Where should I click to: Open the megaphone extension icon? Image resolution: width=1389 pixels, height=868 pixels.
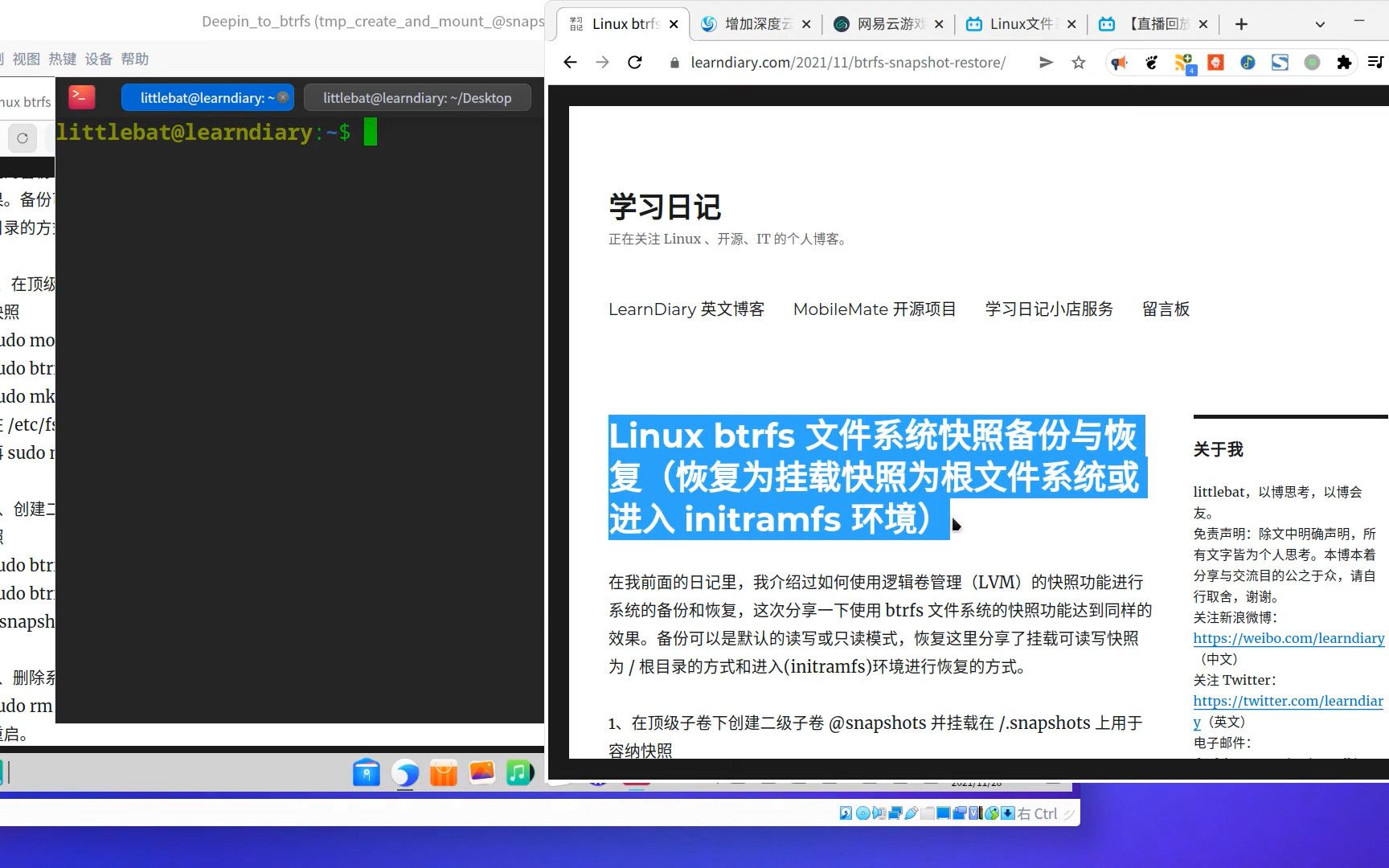coord(1119,62)
